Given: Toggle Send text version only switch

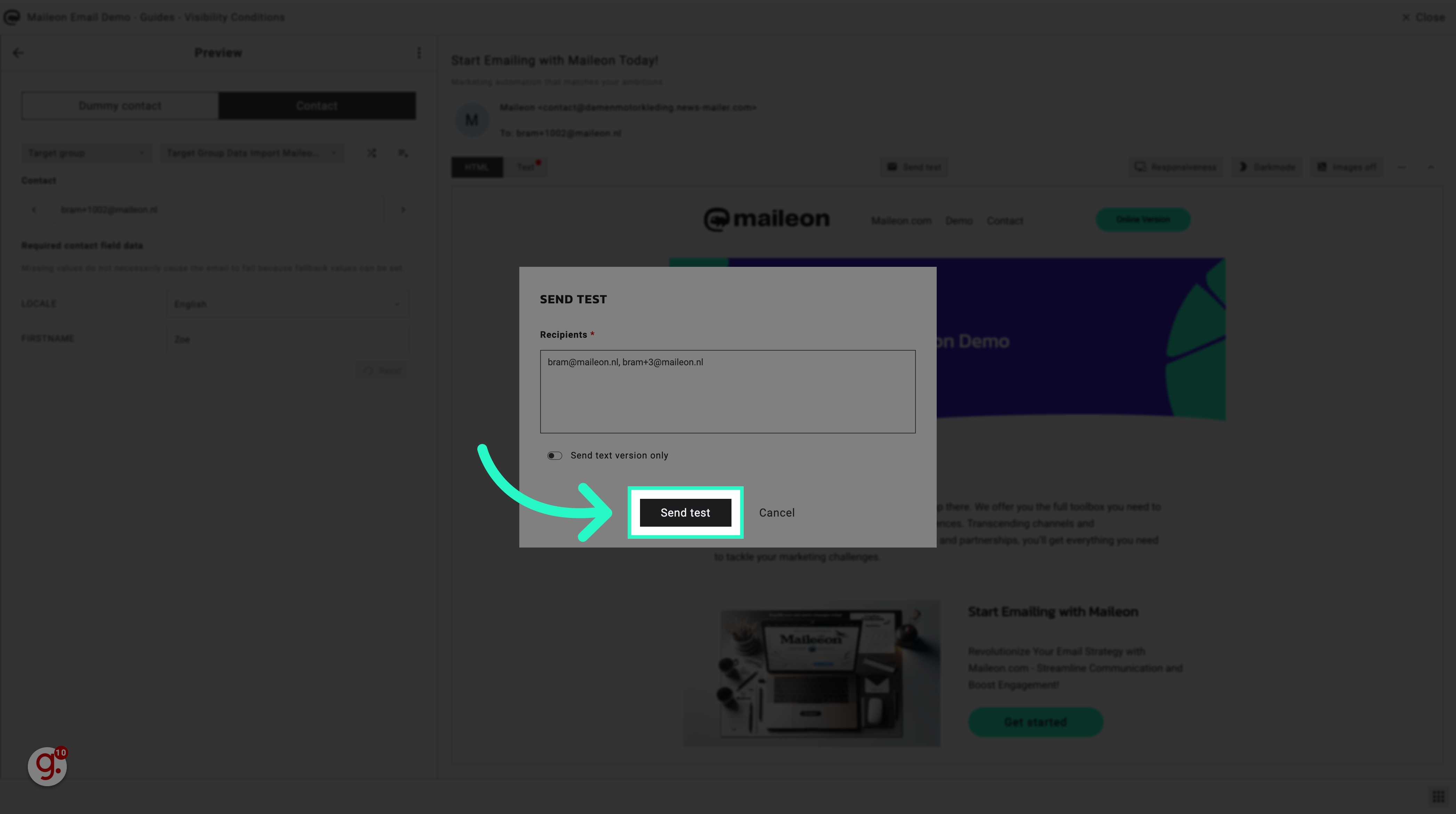Looking at the screenshot, I should (554, 455).
